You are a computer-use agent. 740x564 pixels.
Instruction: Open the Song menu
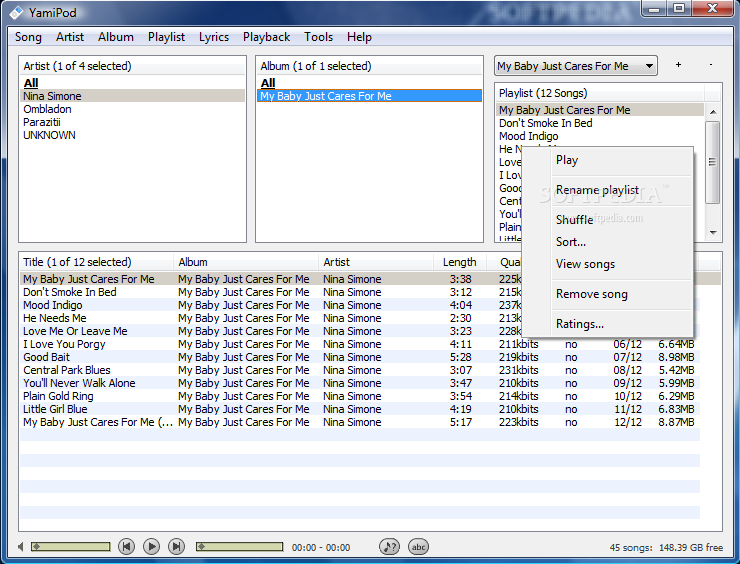point(28,37)
